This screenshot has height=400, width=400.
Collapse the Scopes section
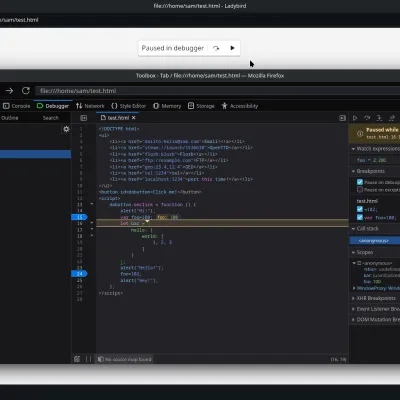point(375,252)
